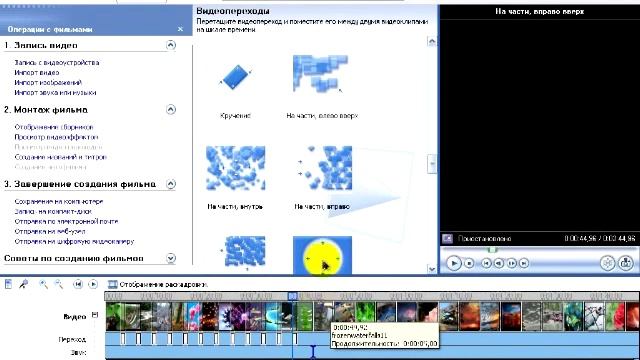The image size is (640, 360).
Task: Open Импорт изображений link
Action: 48,82
